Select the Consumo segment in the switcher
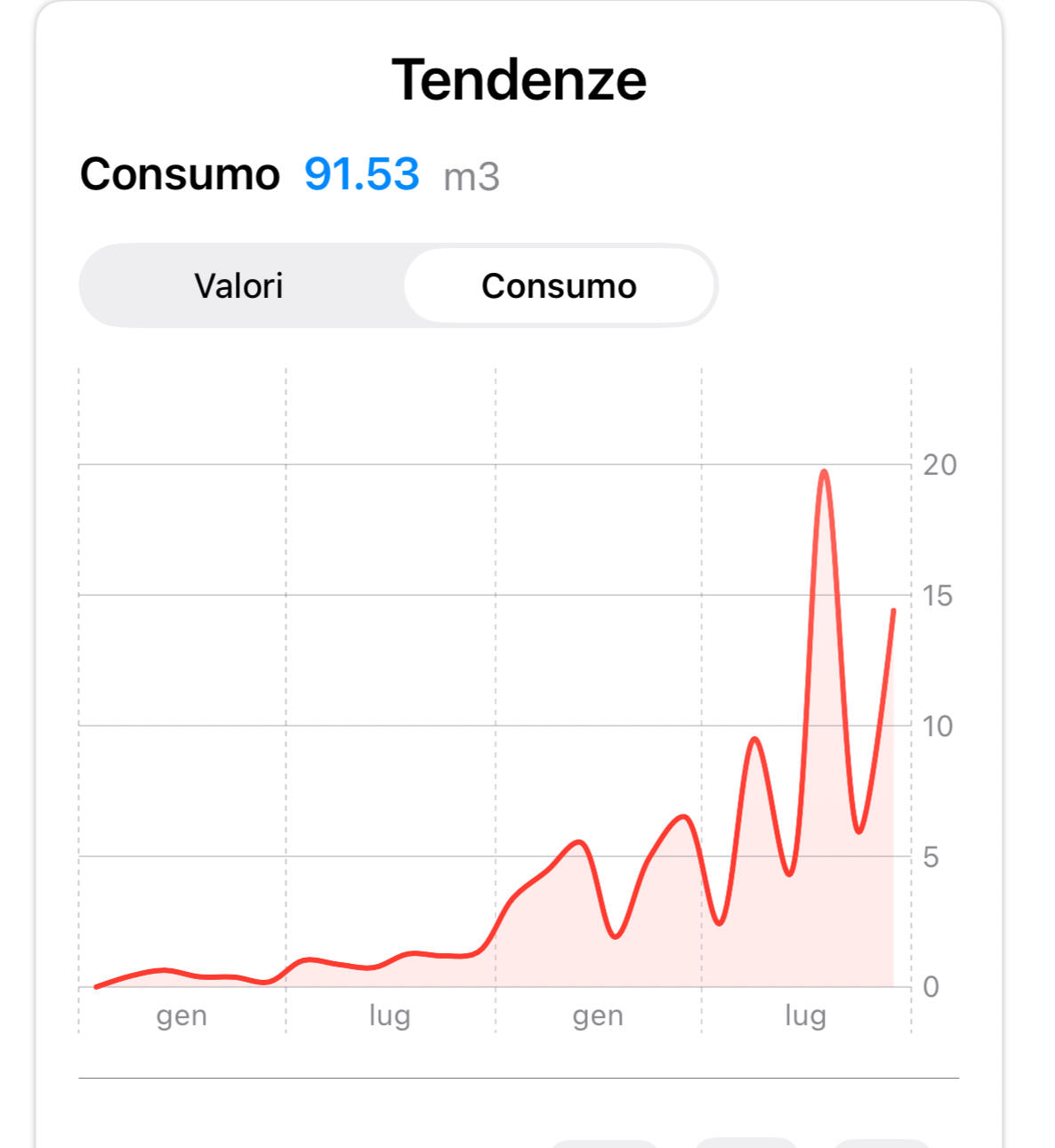1055x1148 pixels. tap(559, 286)
